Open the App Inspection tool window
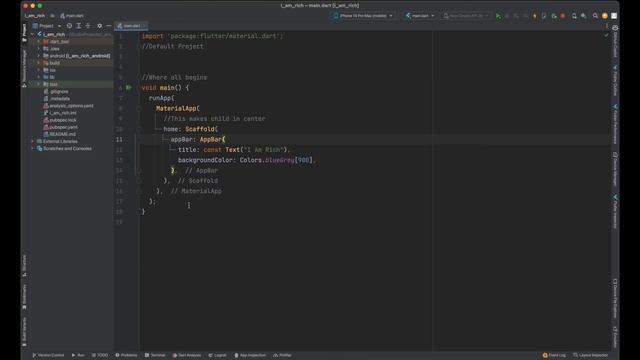 click(x=250, y=355)
